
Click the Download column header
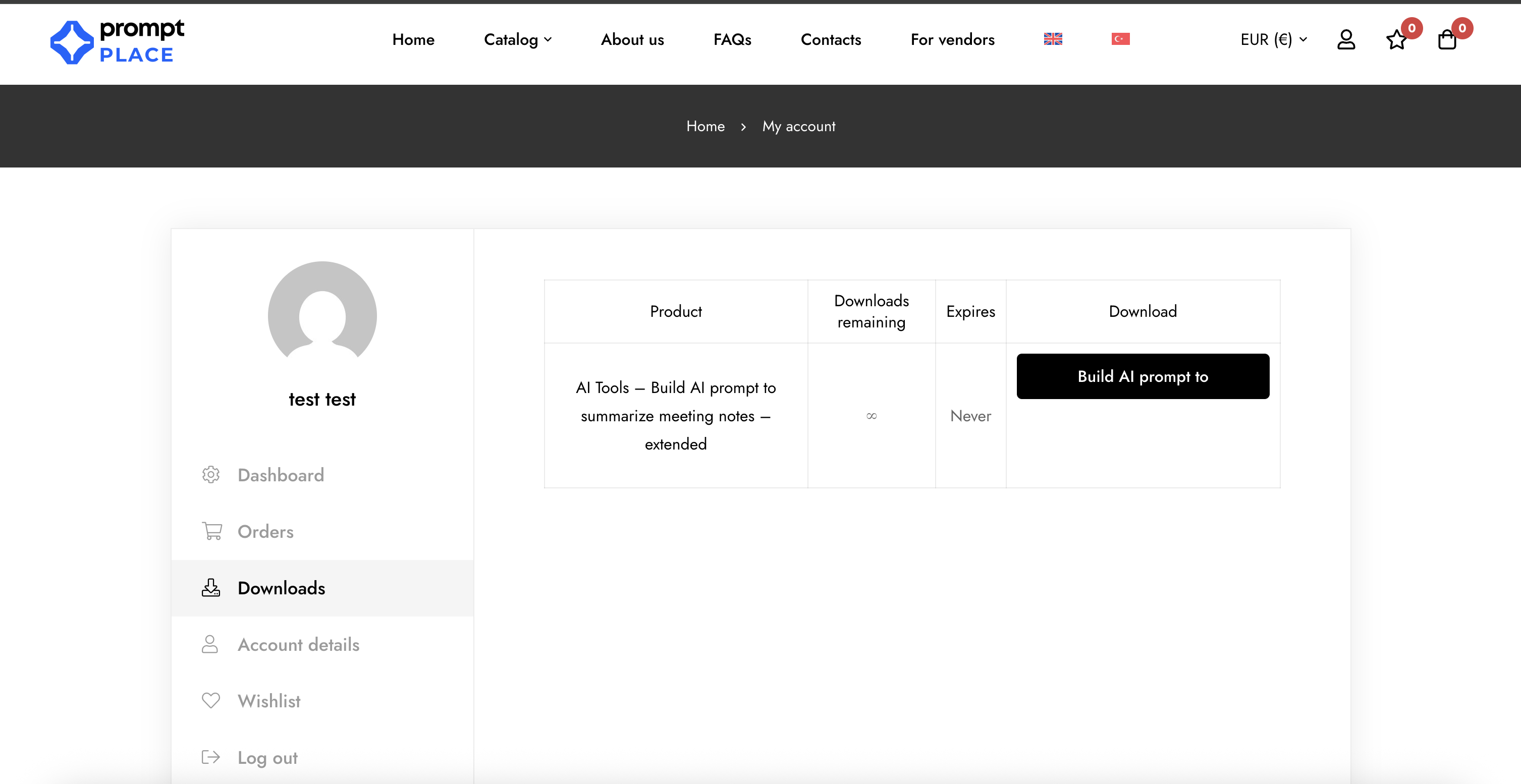point(1143,311)
